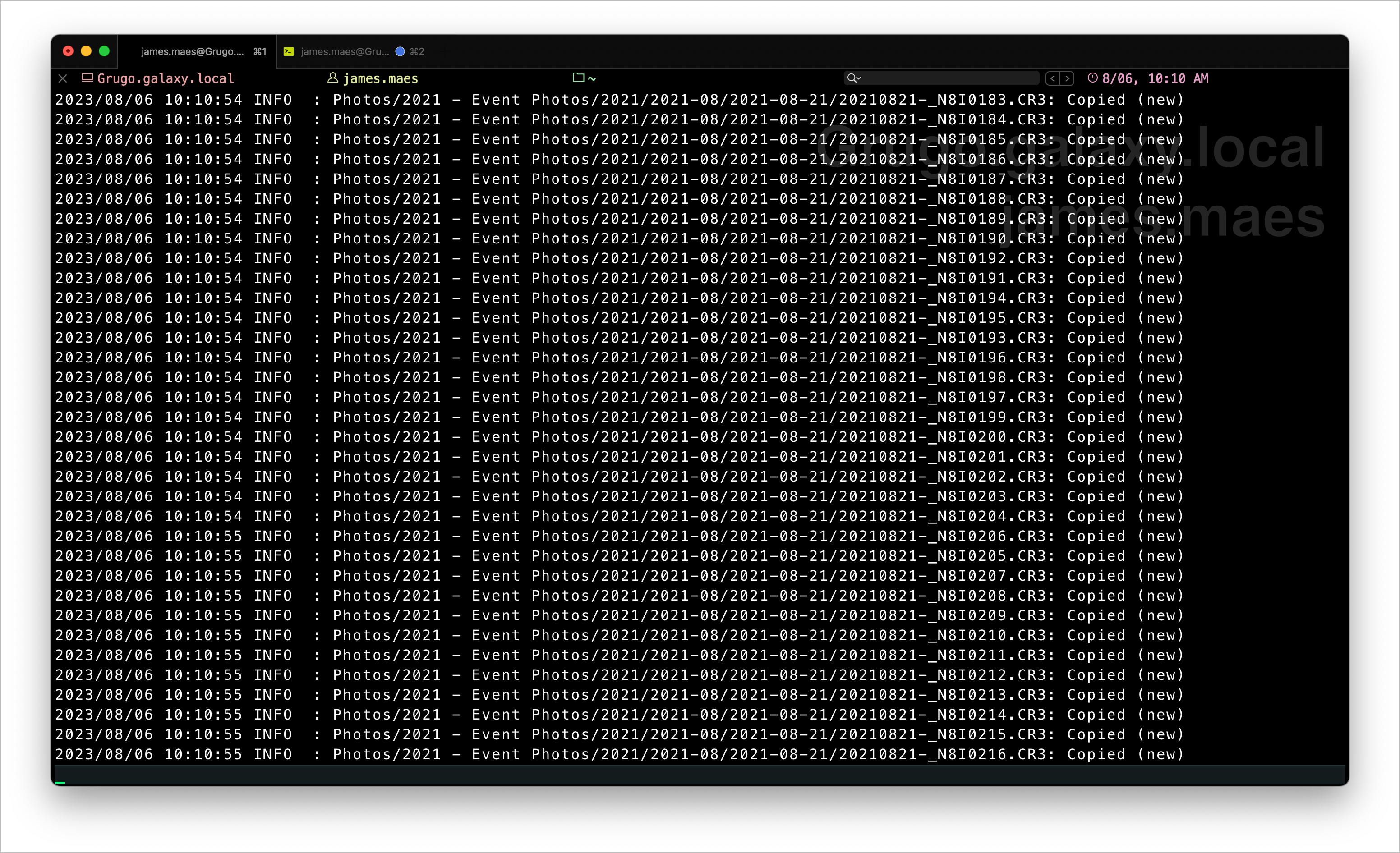This screenshot has height=853, width=1400.
Task: Click the james.maes username label
Action: click(381, 78)
